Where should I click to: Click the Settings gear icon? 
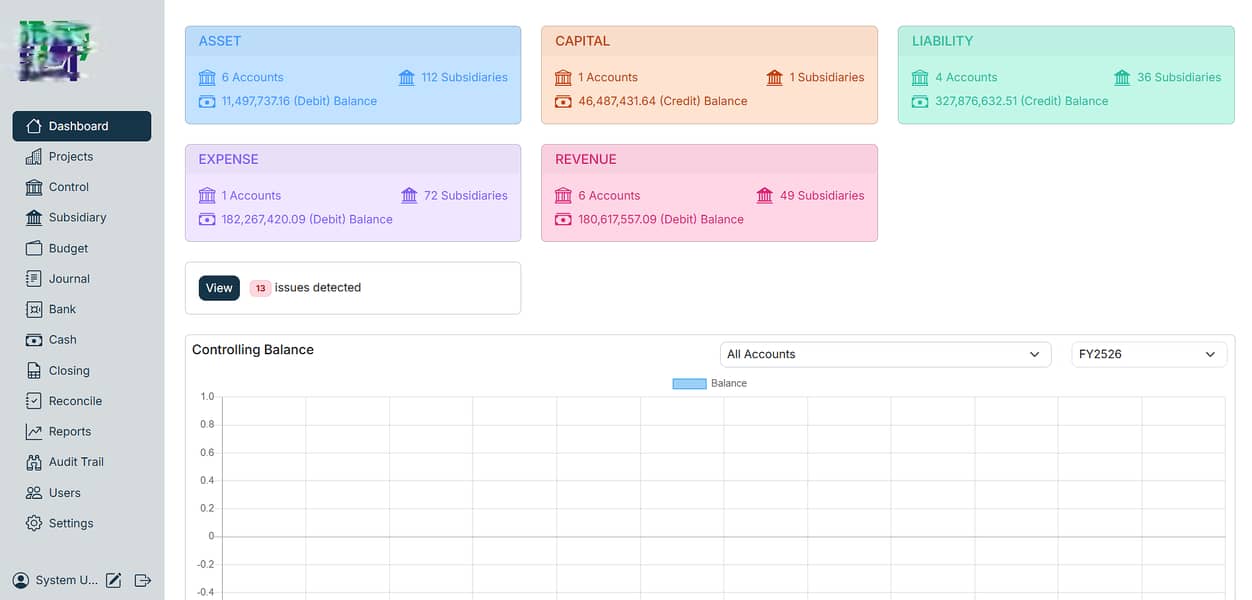(x=34, y=523)
